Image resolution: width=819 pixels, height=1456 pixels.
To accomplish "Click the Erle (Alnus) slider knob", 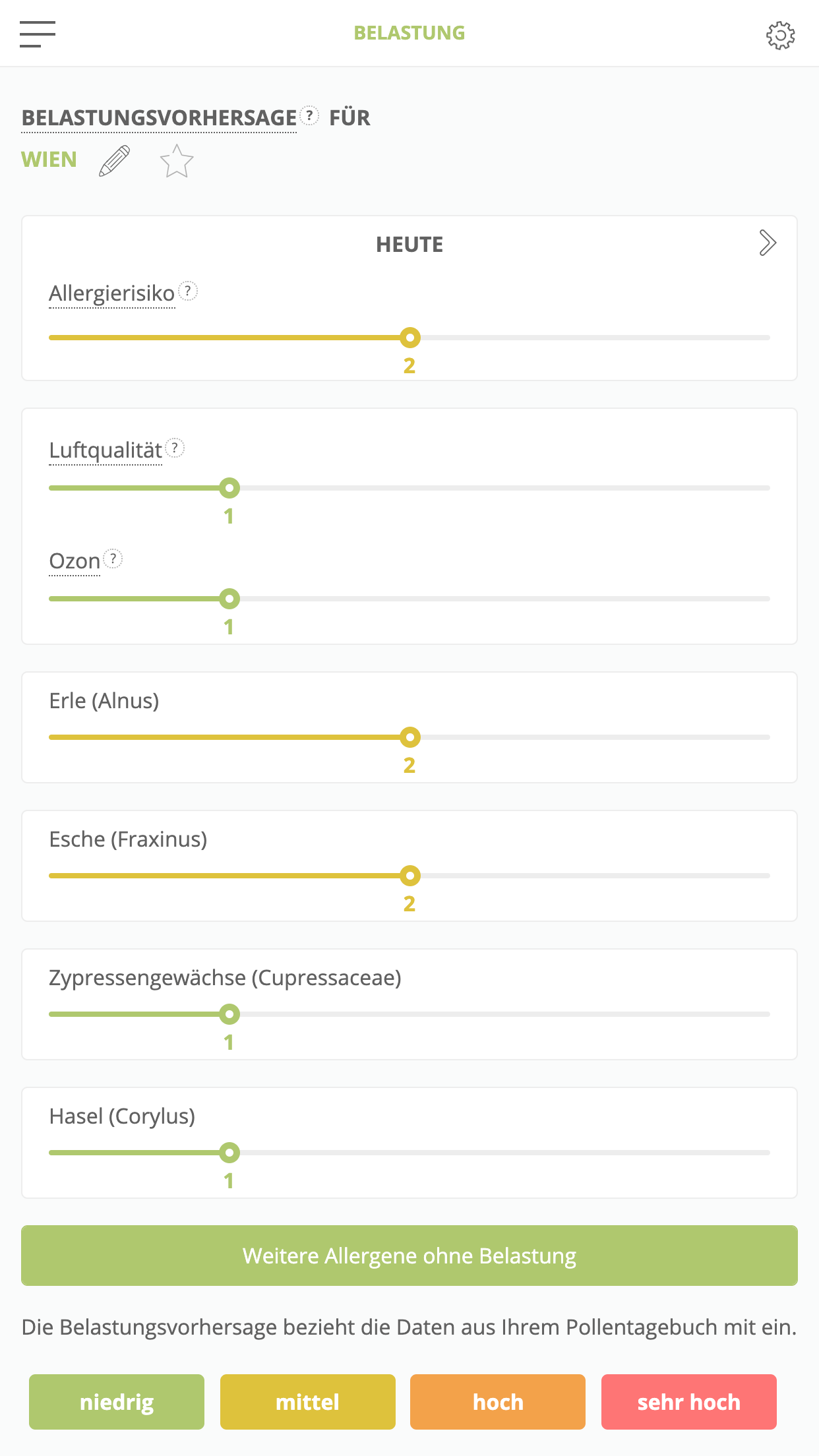I will point(410,737).
